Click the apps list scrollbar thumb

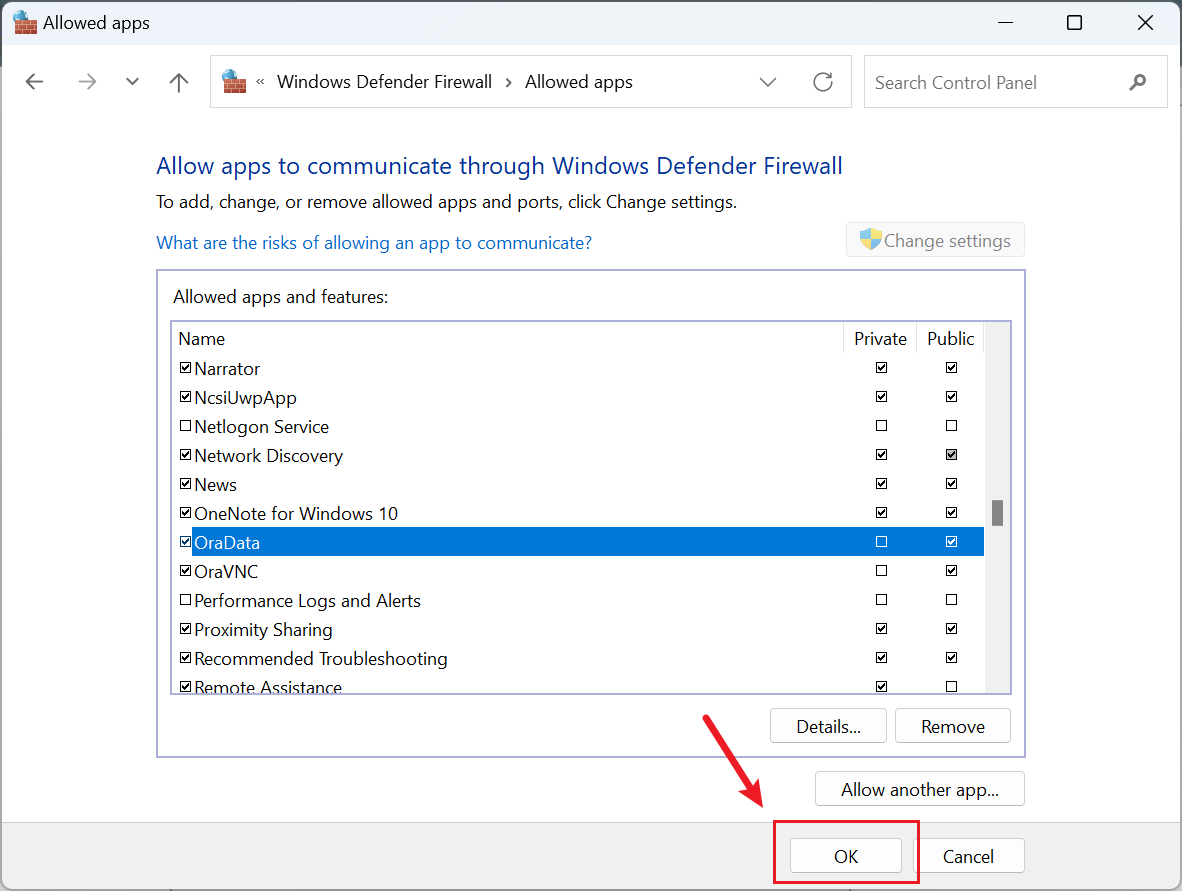(997, 513)
